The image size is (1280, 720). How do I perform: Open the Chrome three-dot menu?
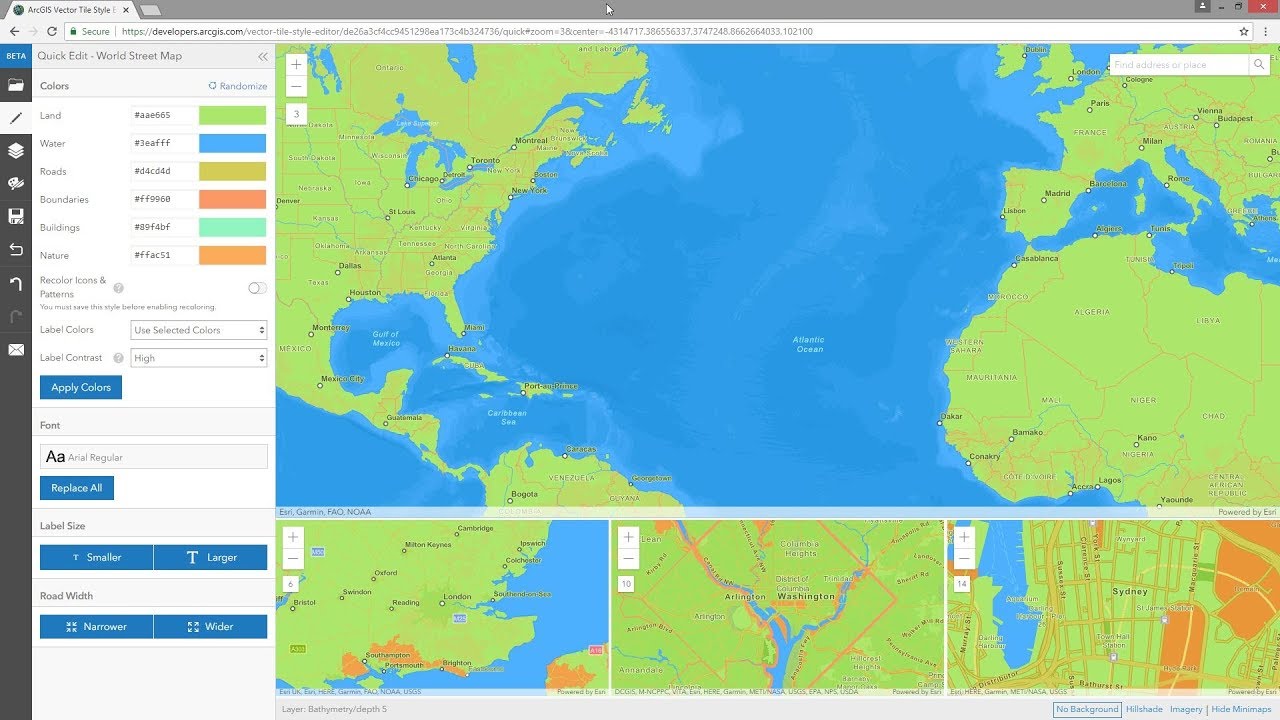(1267, 31)
